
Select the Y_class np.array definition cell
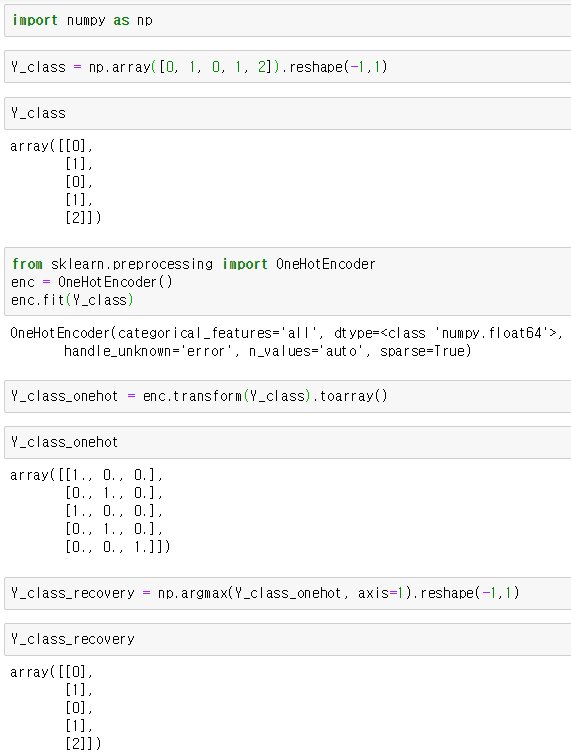coord(287,67)
